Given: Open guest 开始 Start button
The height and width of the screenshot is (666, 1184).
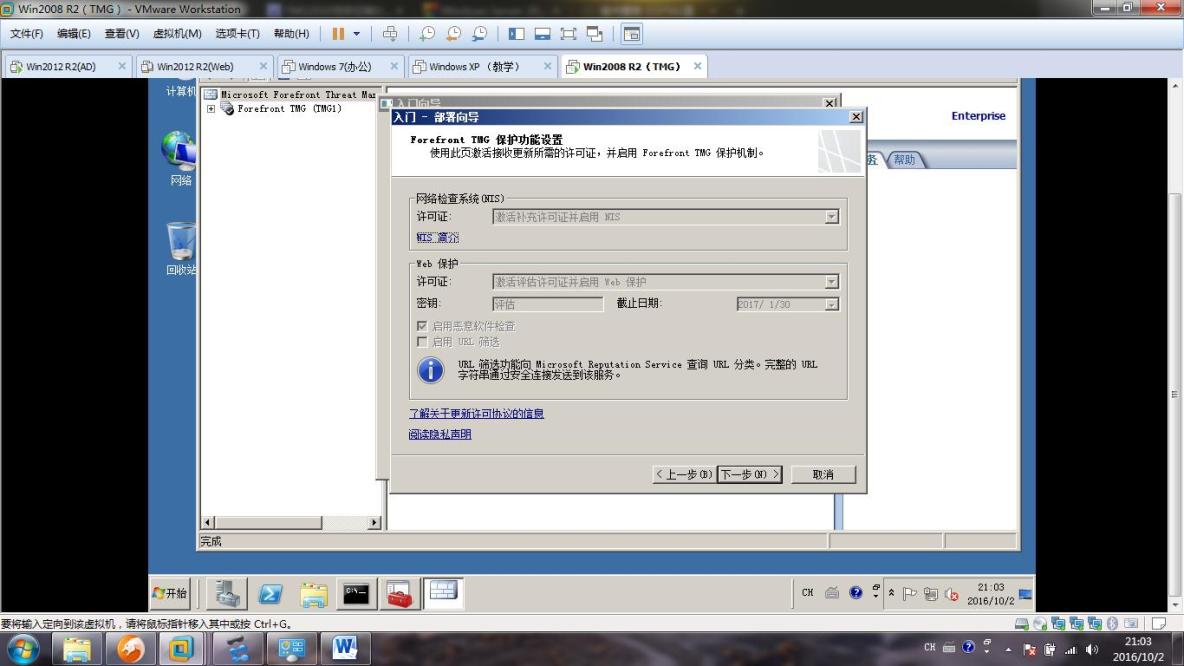Looking at the screenshot, I should coord(169,594).
